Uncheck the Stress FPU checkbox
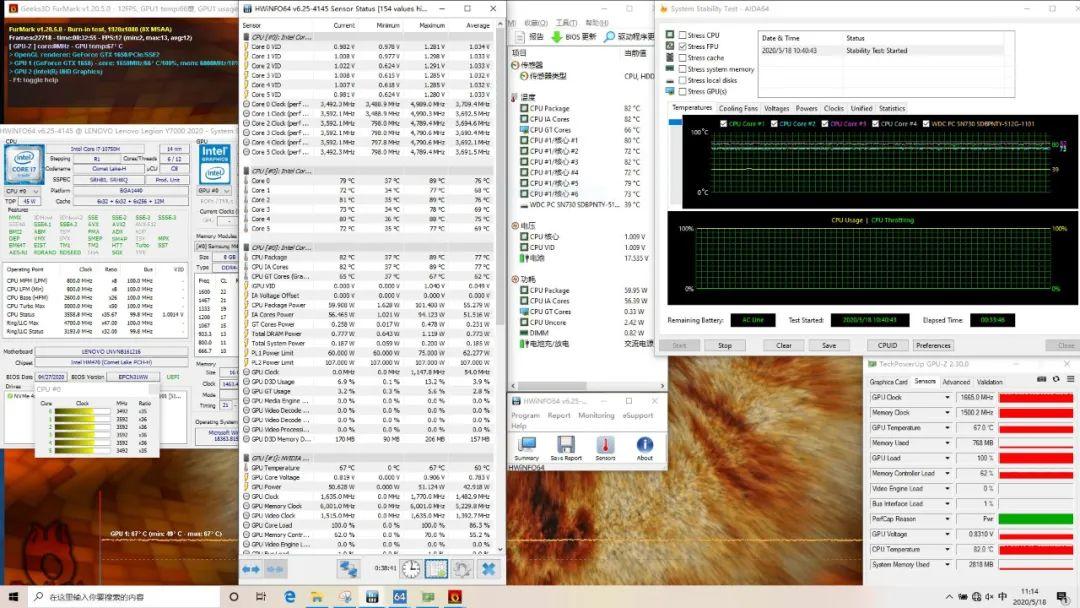This screenshot has height=608, width=1080. click(x=683, y=46)
